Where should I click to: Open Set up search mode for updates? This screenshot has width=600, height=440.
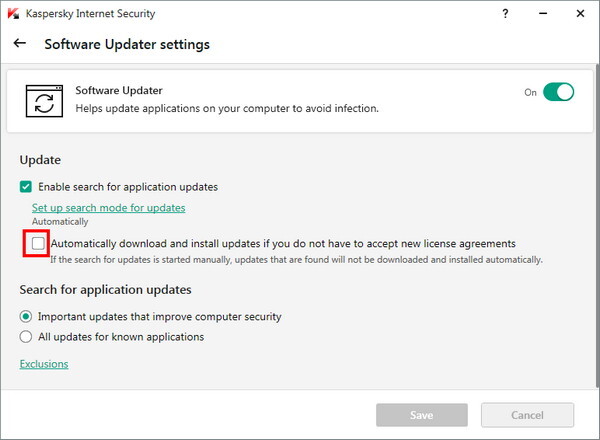coord(108,208)
